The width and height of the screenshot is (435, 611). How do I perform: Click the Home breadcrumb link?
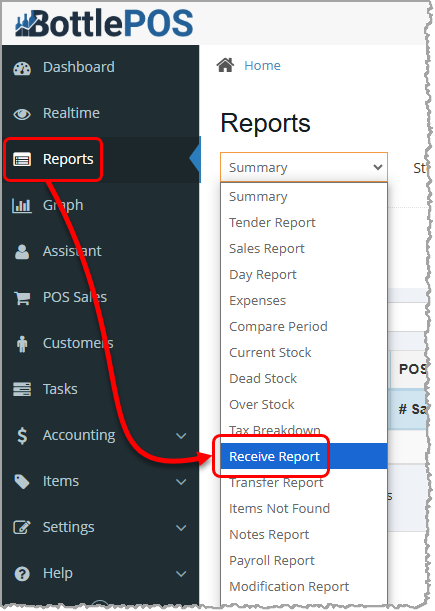[262, 65]
